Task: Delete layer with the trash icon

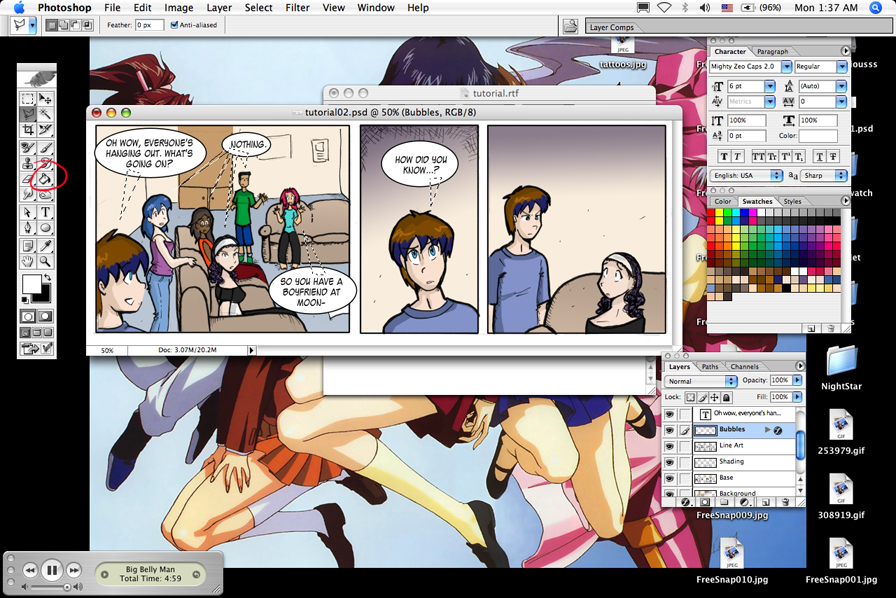Action: click(786, 502)
